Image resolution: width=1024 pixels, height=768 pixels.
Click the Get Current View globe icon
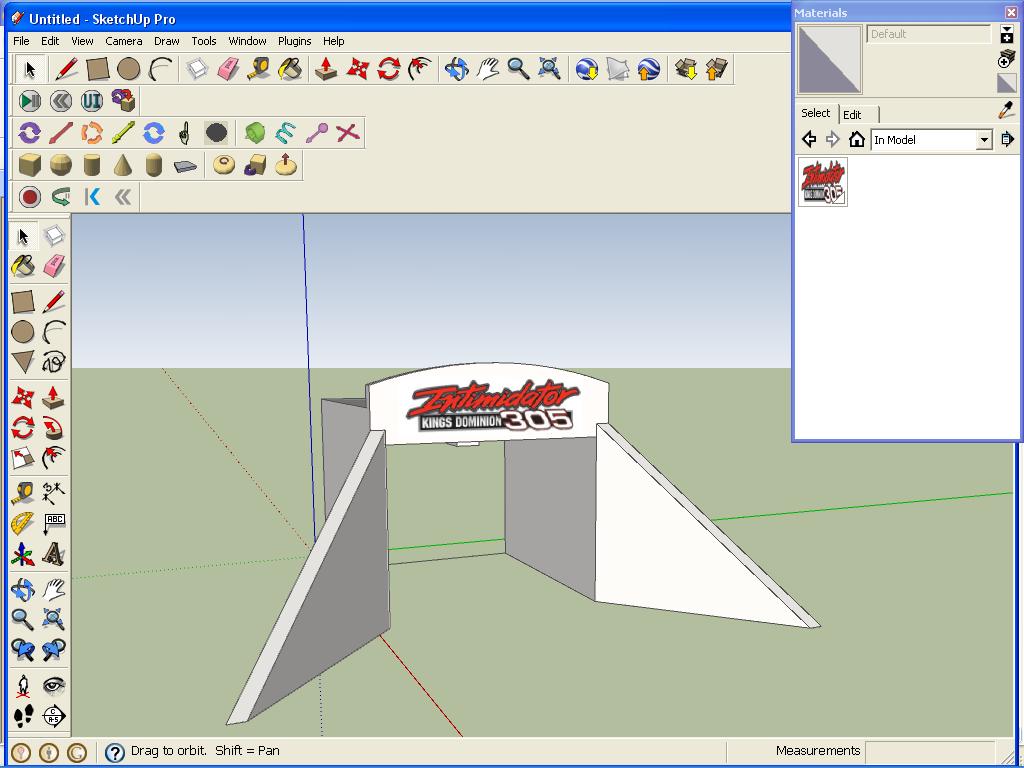tap(586, 69)
